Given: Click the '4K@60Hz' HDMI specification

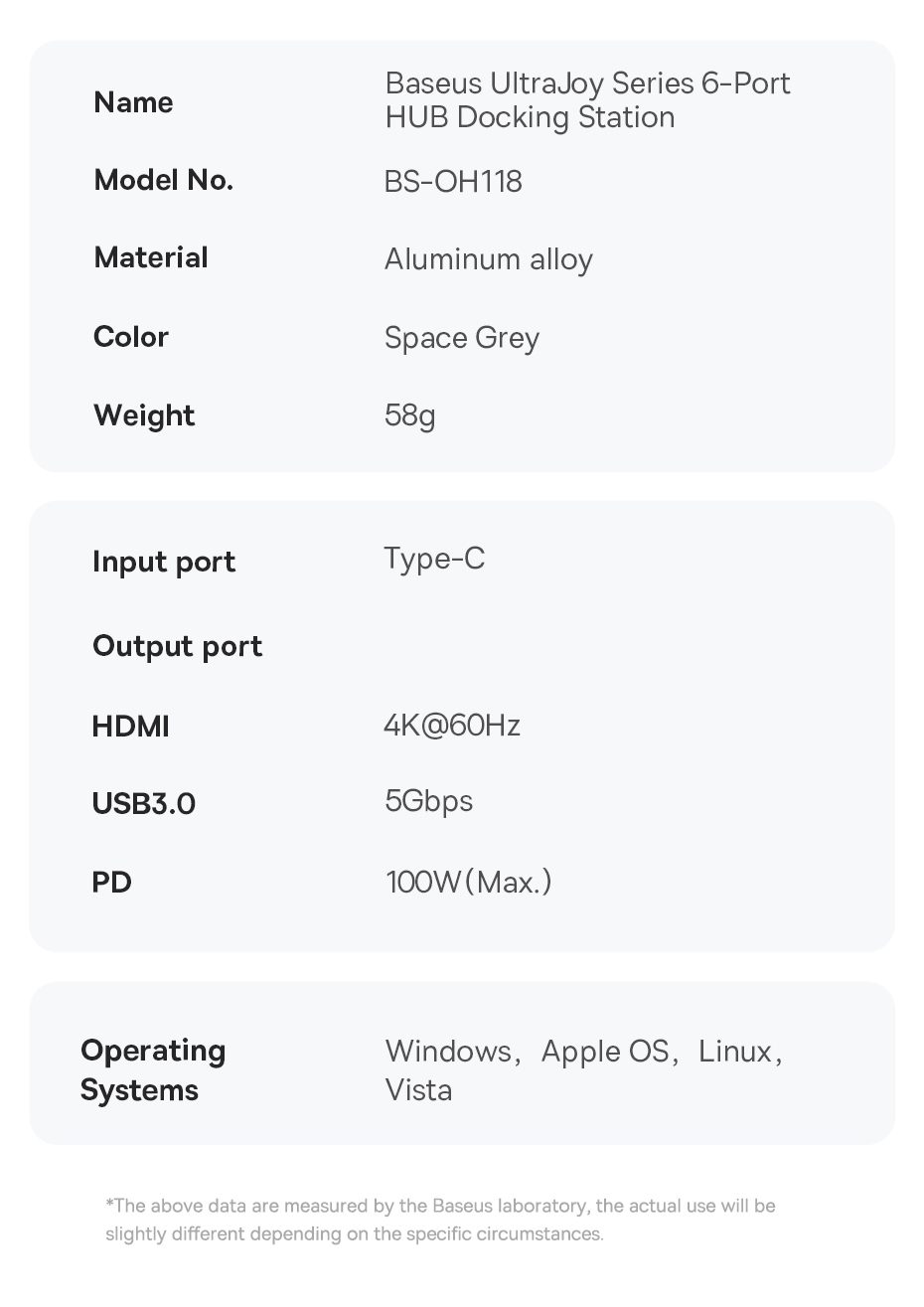Looking at the screenshot, I should tap(452, 726).
